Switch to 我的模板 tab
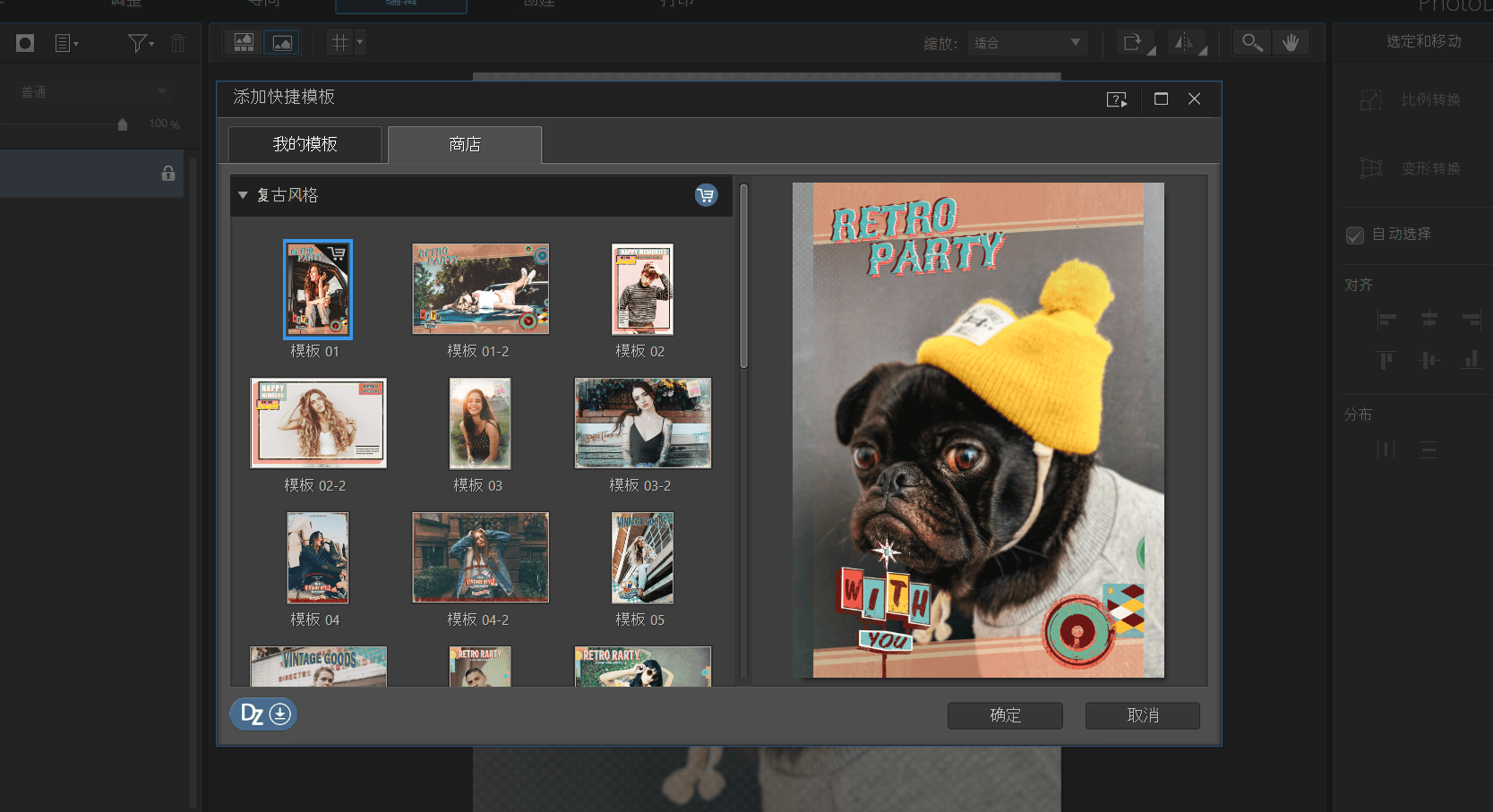Screen dimensions: 1493x812 (x=305, y=144)
